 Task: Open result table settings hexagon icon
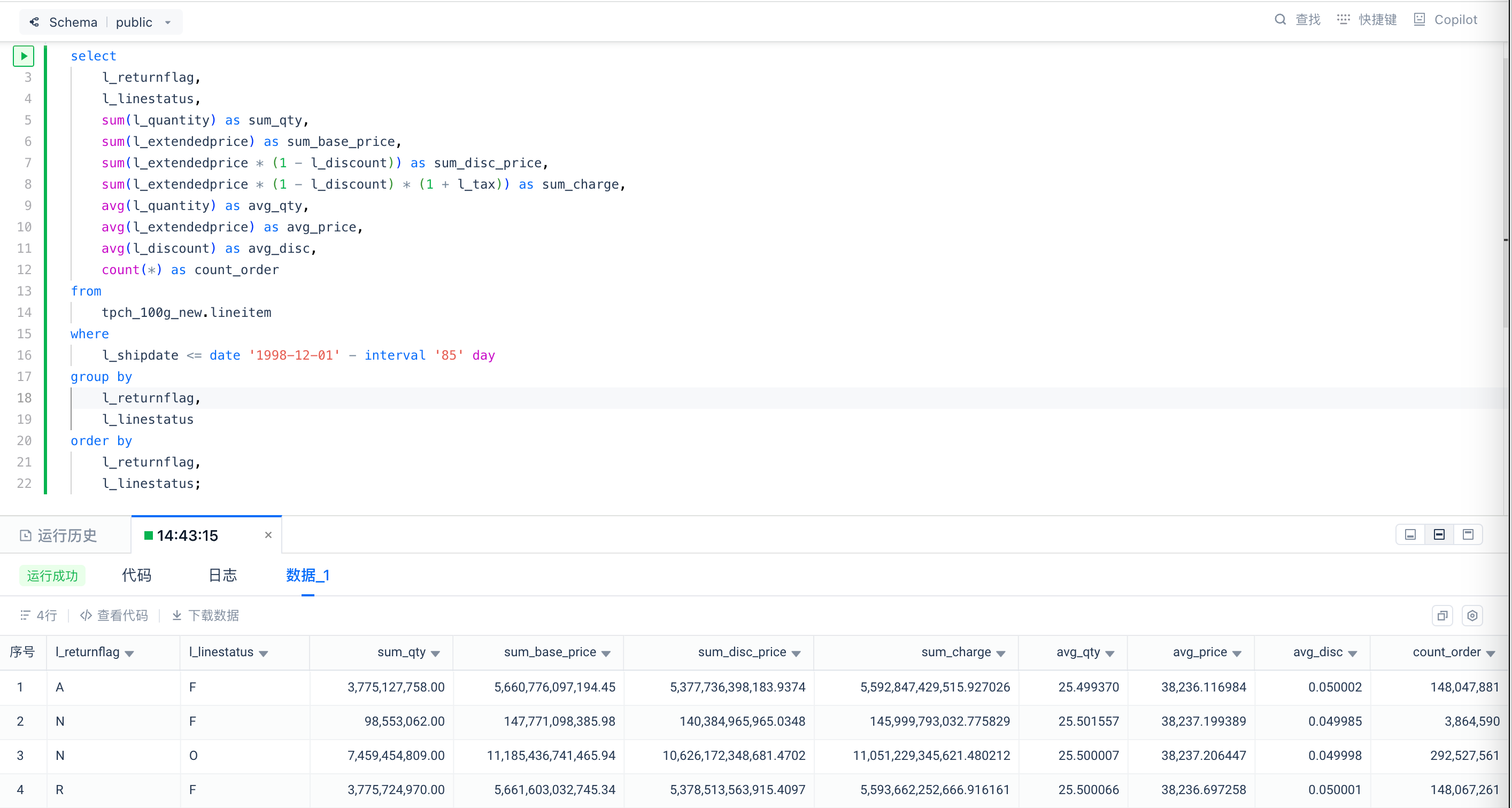(1472, 616)
